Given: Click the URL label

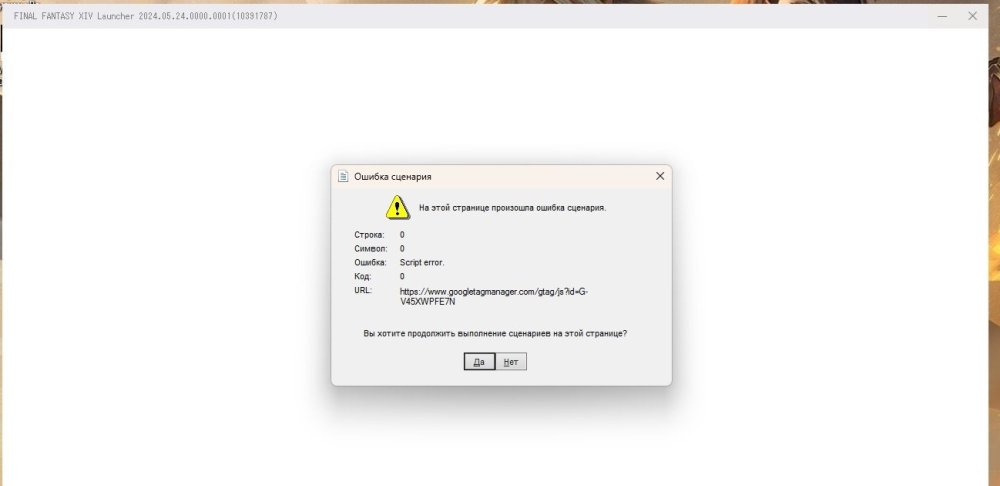Looking at the screenshot, I should [x=363, y=290].
